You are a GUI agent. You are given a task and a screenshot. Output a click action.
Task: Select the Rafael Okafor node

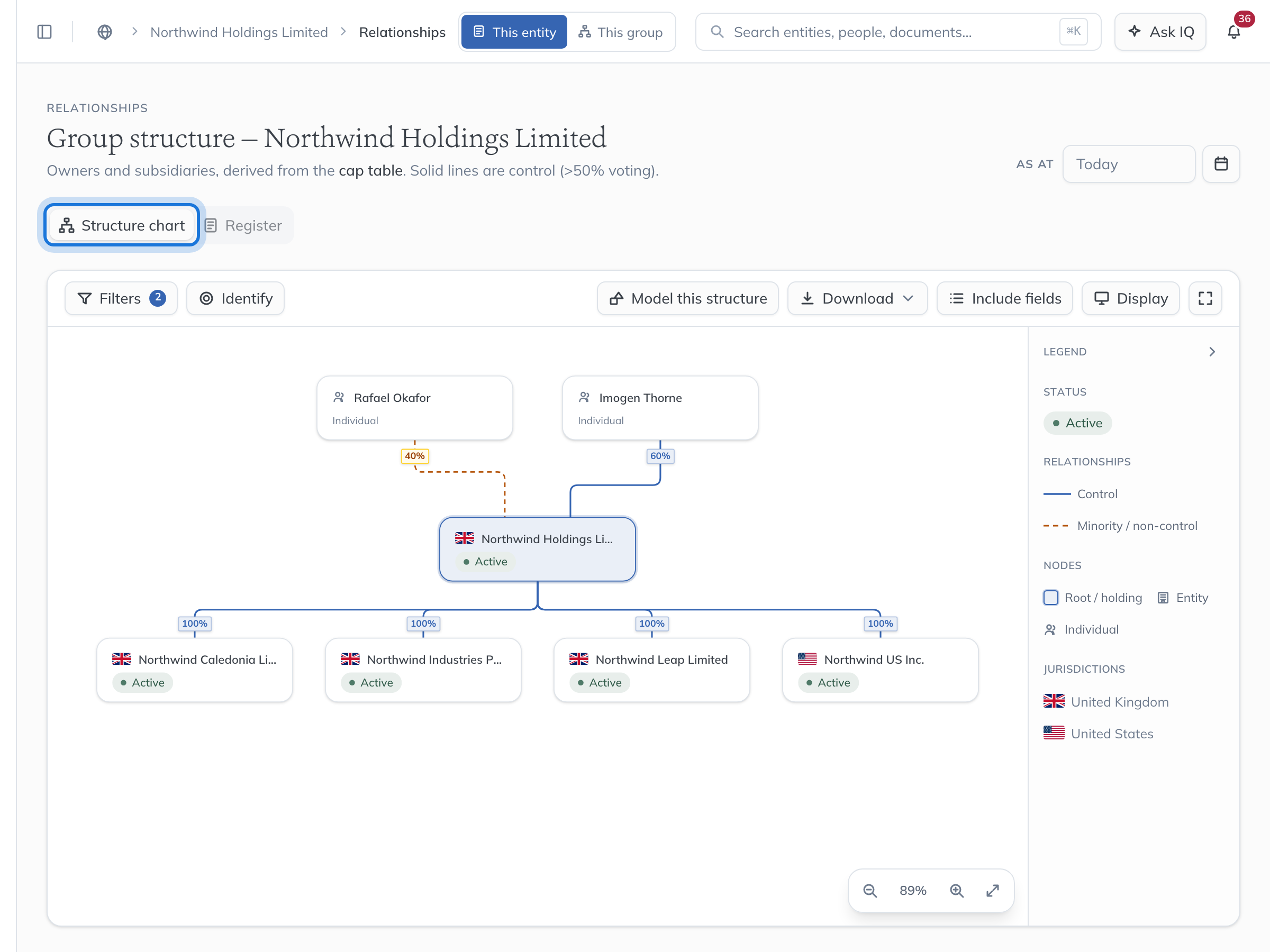pyautogui.click(x=414, y=408)
